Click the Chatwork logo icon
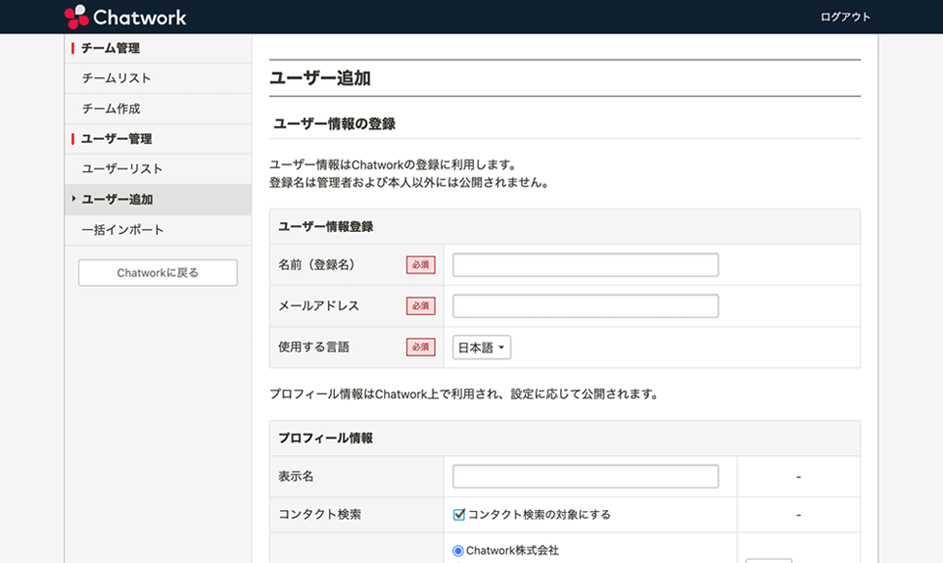 pyautogui.click(x=76, y=17)
